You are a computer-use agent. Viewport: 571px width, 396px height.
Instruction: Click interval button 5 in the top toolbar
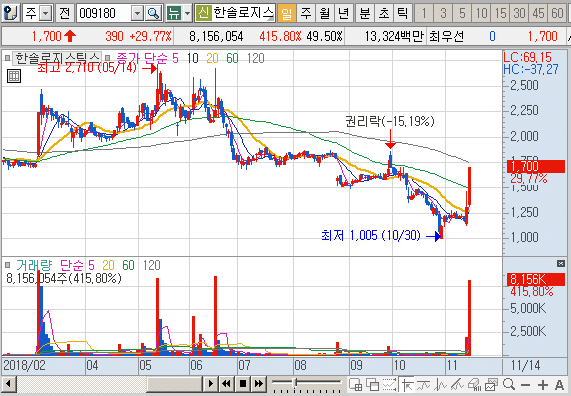point(462,13)
